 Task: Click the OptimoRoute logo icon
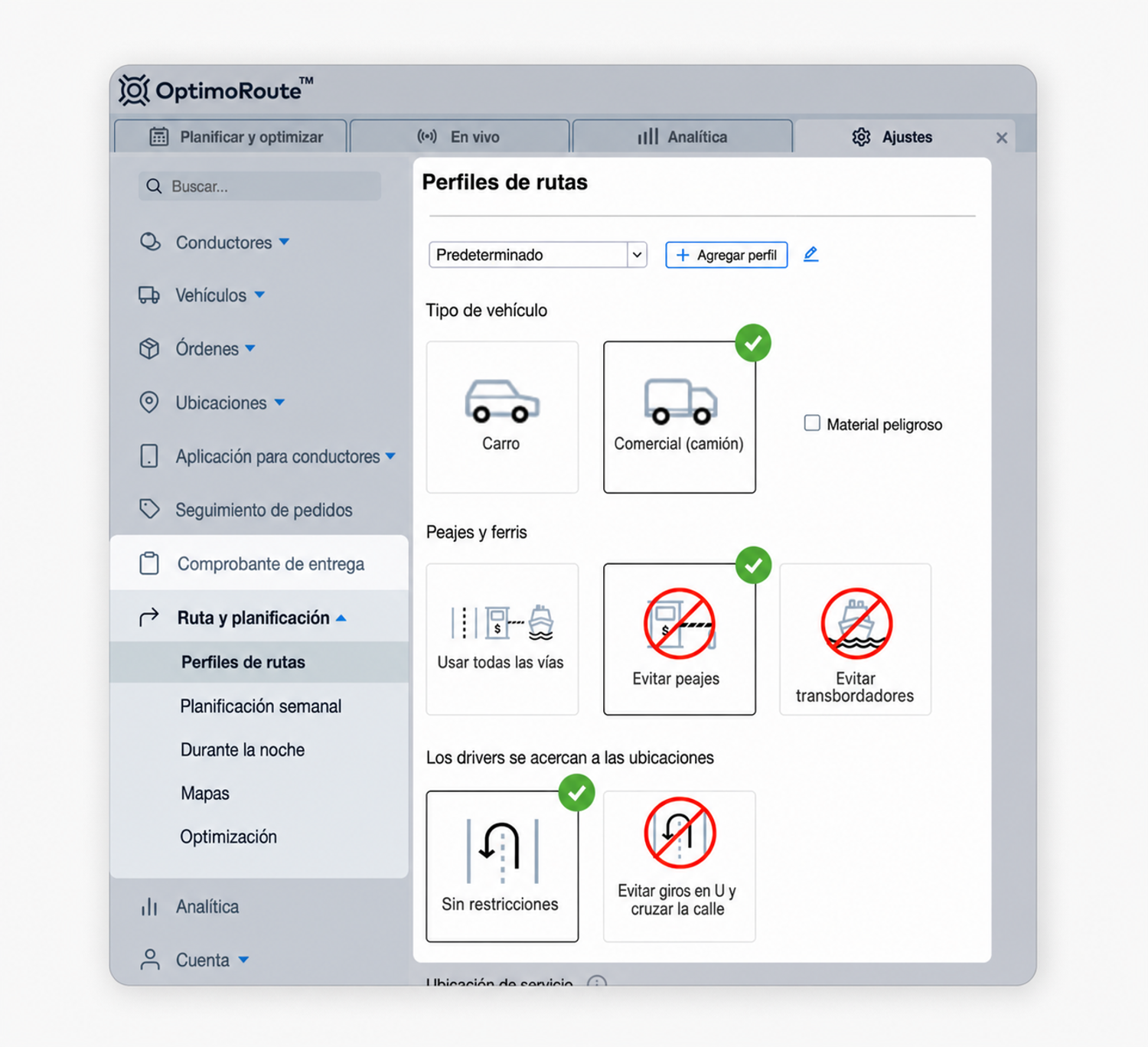point(134,90)
